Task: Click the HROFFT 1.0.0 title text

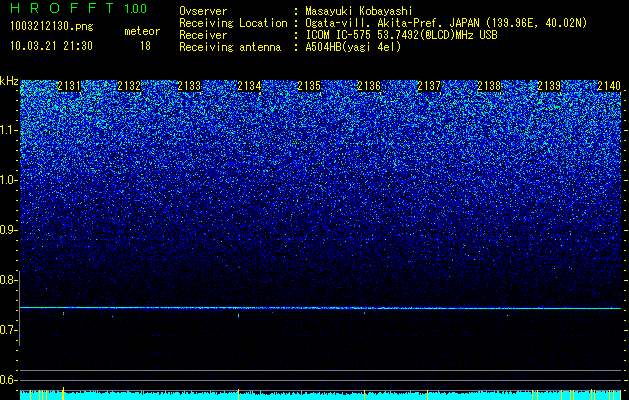Action: pos(78,8)
